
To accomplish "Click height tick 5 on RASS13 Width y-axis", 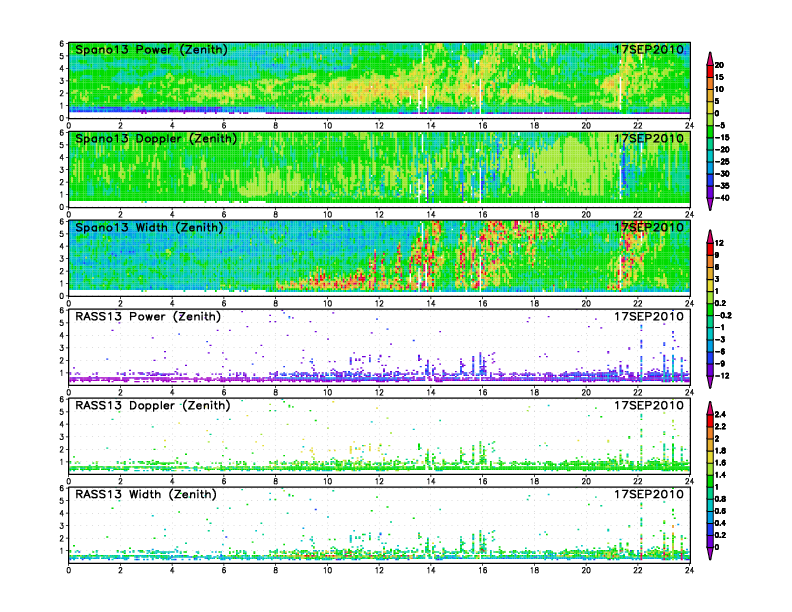I will (62, 501).
